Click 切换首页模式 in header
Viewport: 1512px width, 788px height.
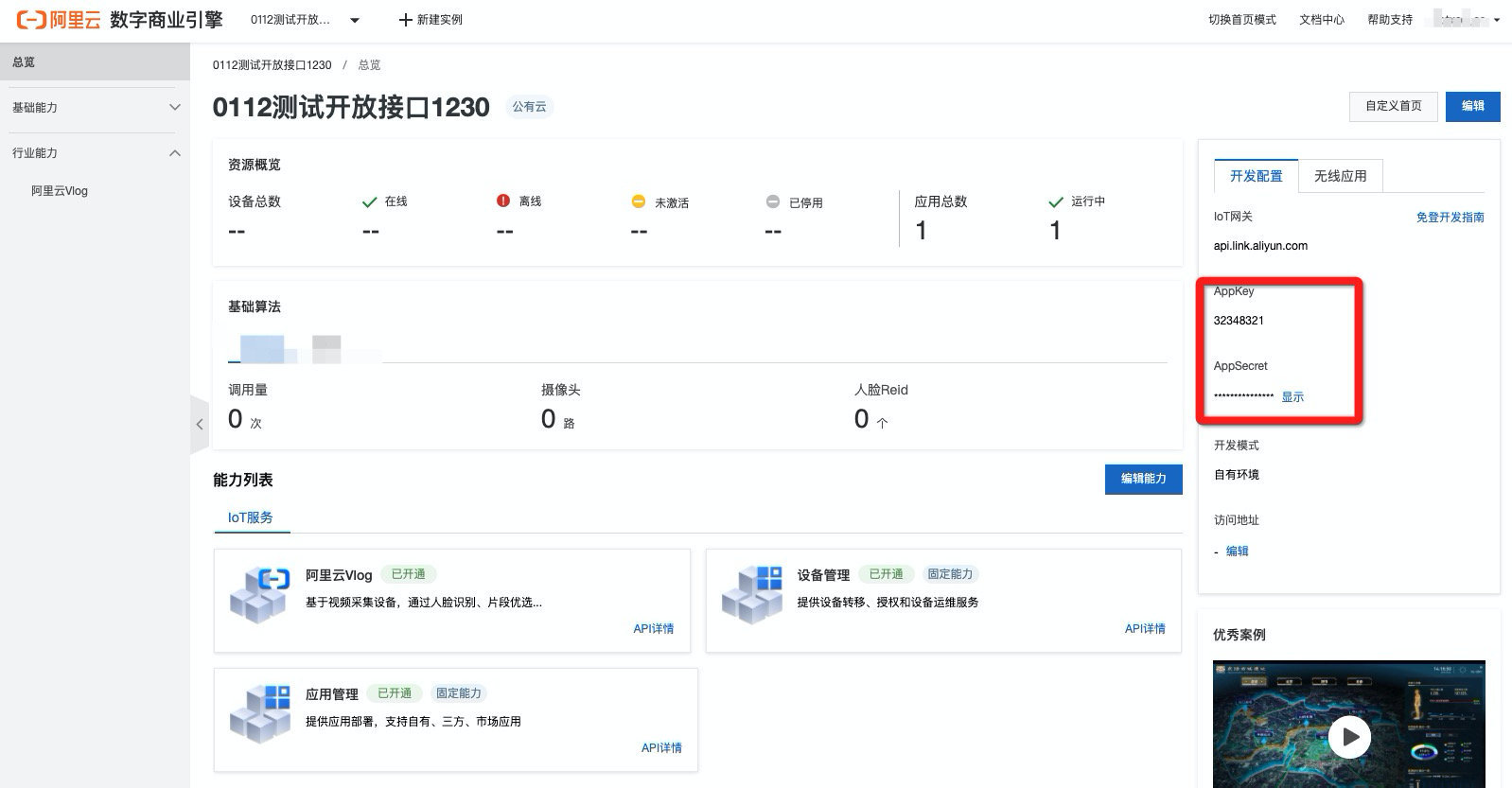coord(1241,20)
